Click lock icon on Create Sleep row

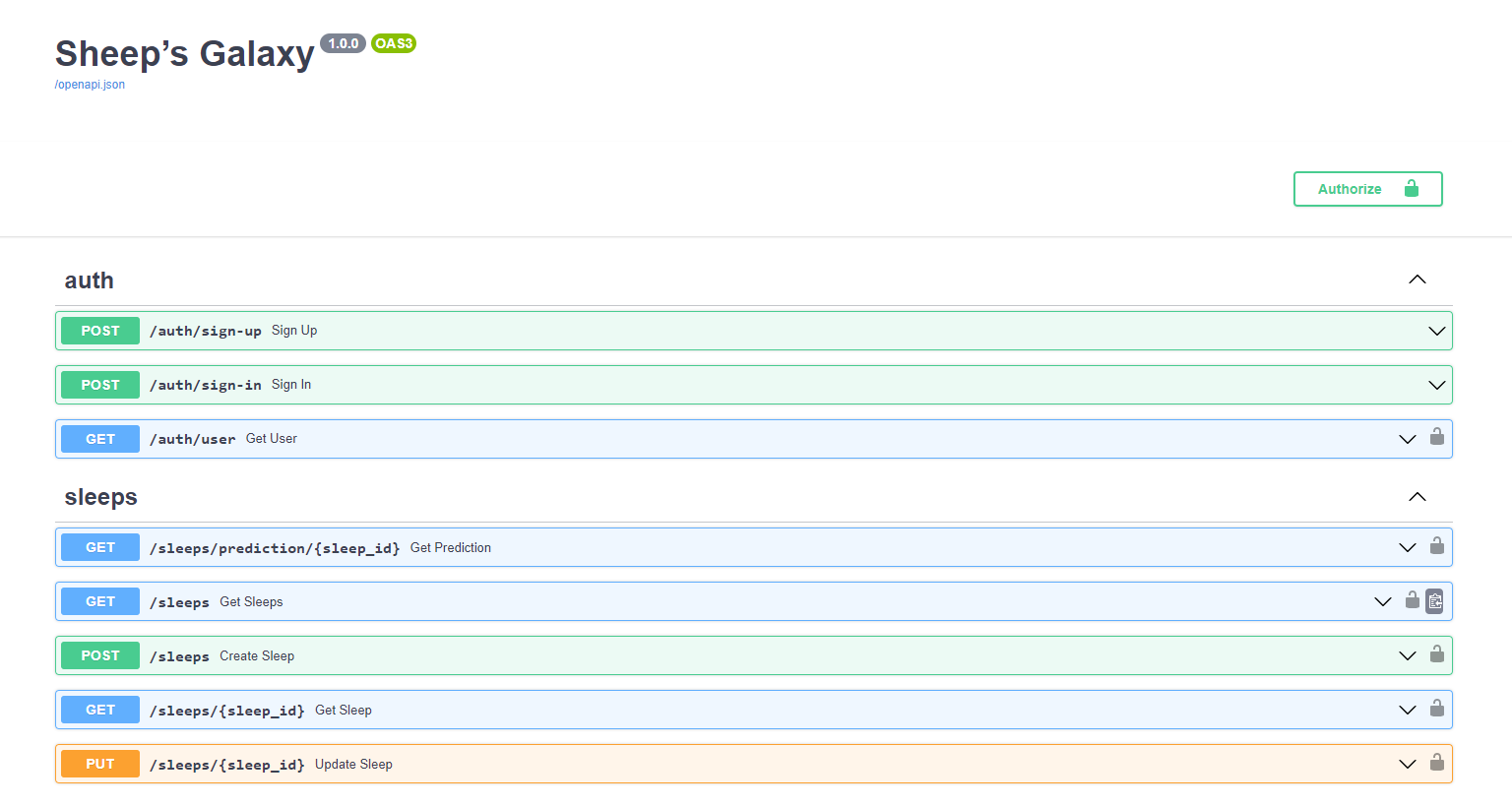tap(1436, 653)
